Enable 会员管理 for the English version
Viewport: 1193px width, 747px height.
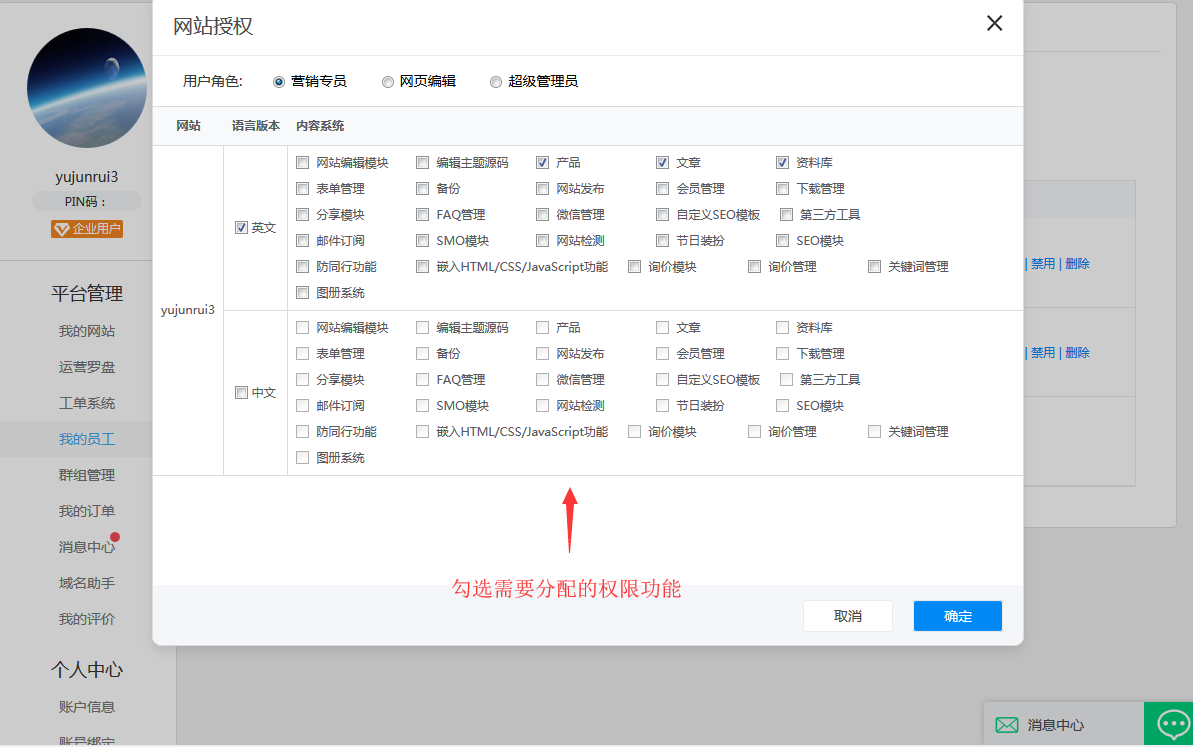[x=662, y=188]
